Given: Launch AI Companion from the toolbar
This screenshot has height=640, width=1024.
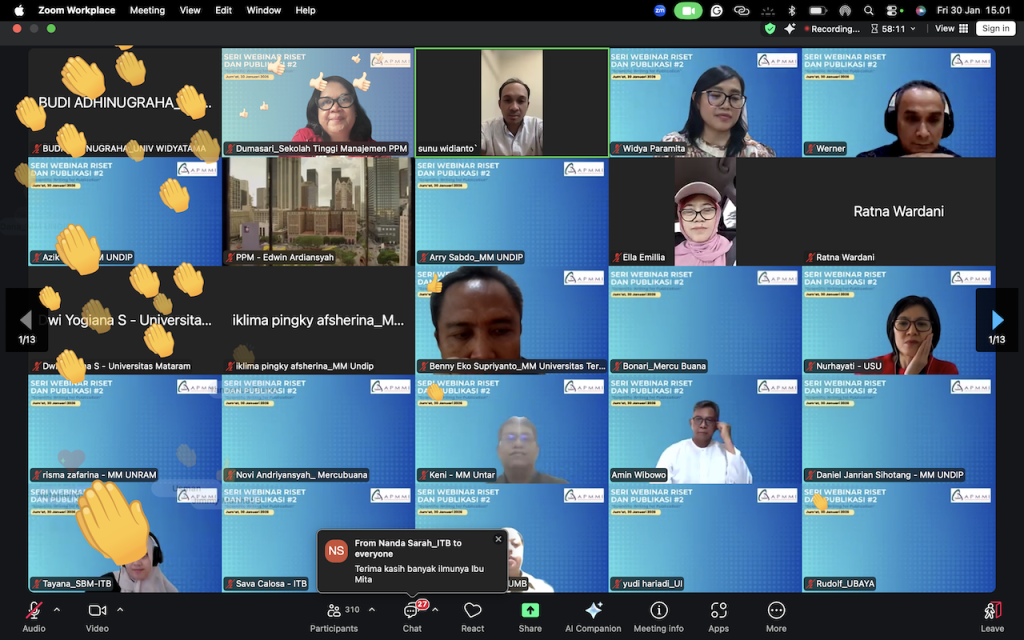Looking at the screenshot, I should (x=593, y=616).
